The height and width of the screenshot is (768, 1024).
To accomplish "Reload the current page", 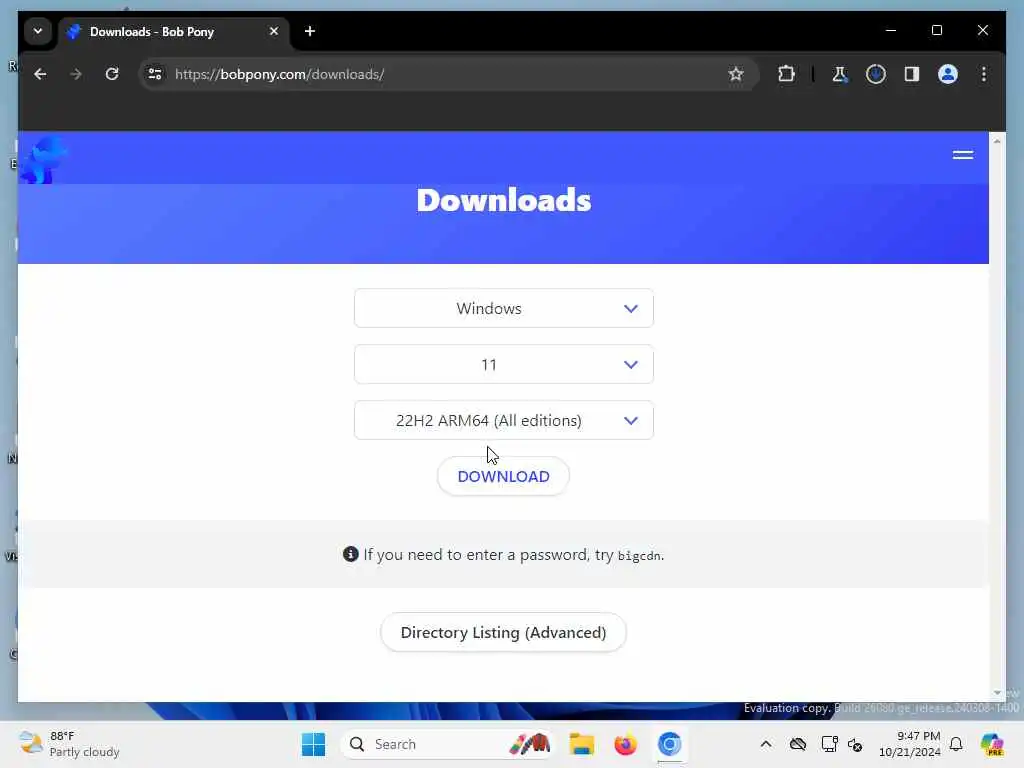I will pyautogui.click(x=112, y=74).
